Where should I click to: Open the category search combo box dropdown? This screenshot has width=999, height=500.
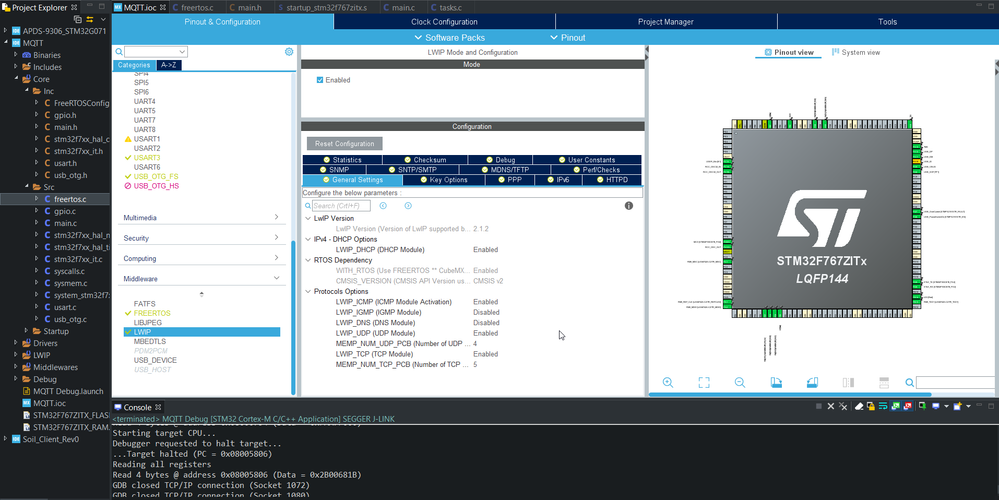pos(182,52)
